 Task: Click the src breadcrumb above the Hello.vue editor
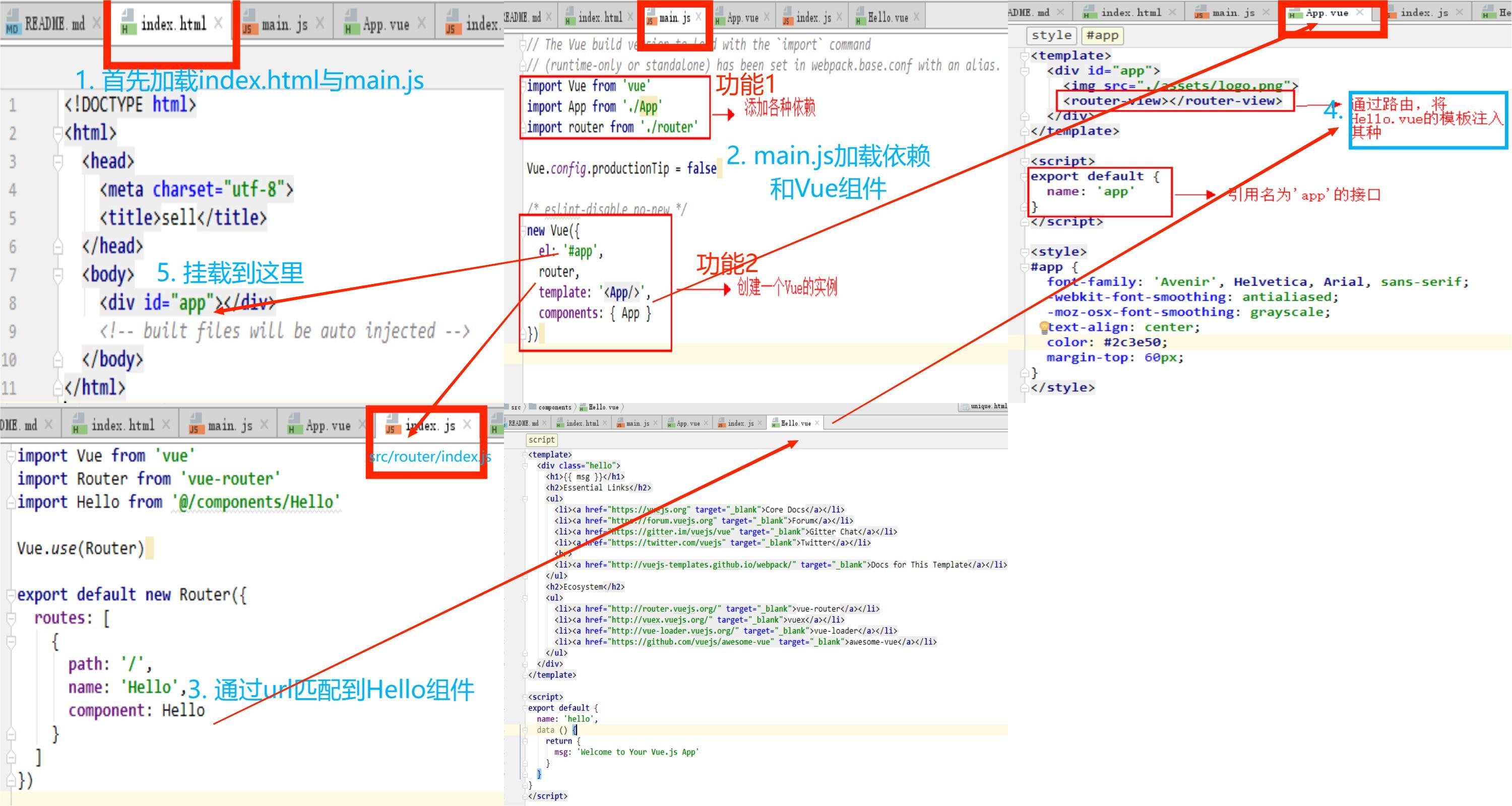click(516, 407)
